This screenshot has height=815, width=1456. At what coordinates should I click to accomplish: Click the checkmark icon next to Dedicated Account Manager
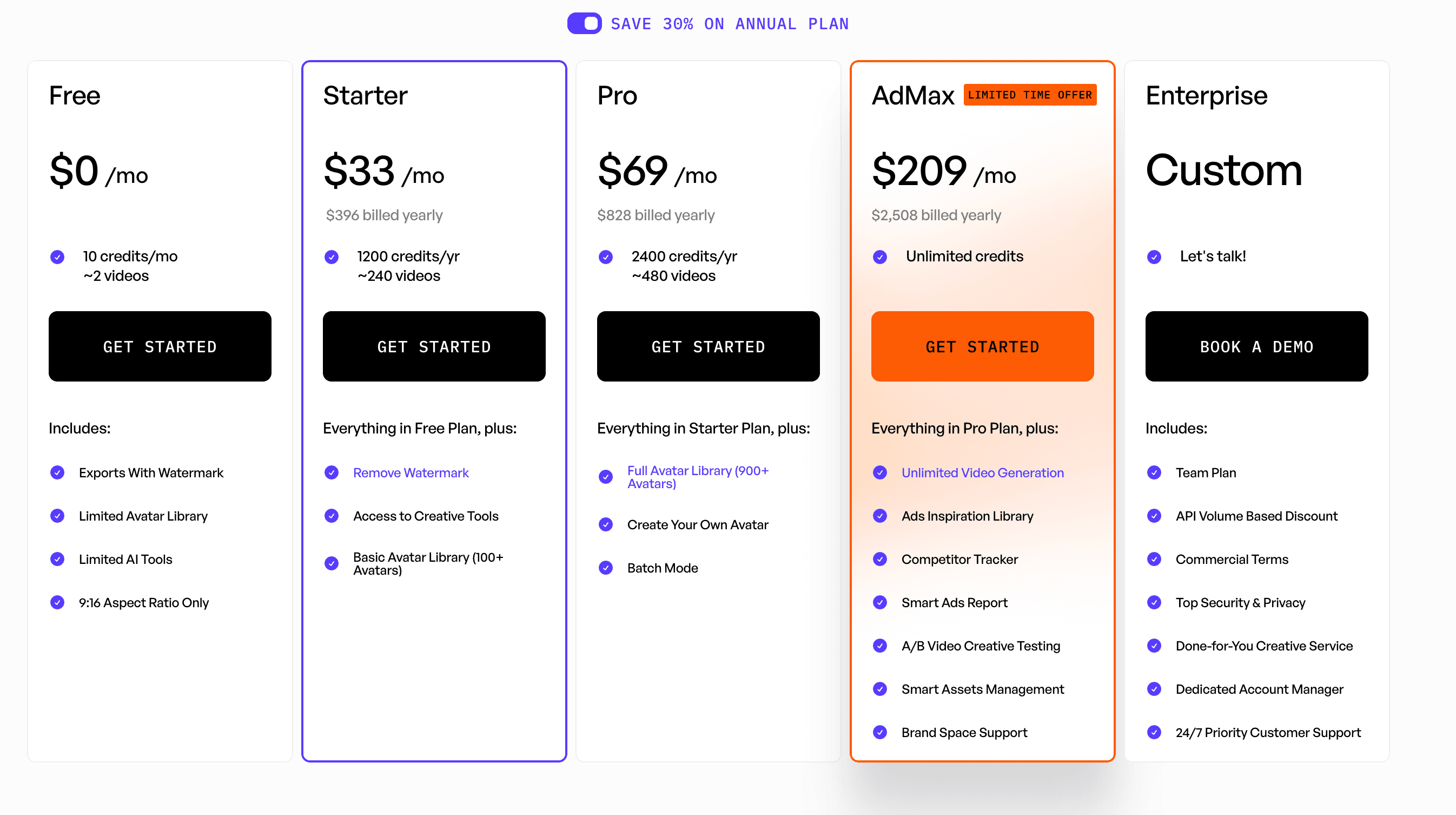[x=1154, y=689]
